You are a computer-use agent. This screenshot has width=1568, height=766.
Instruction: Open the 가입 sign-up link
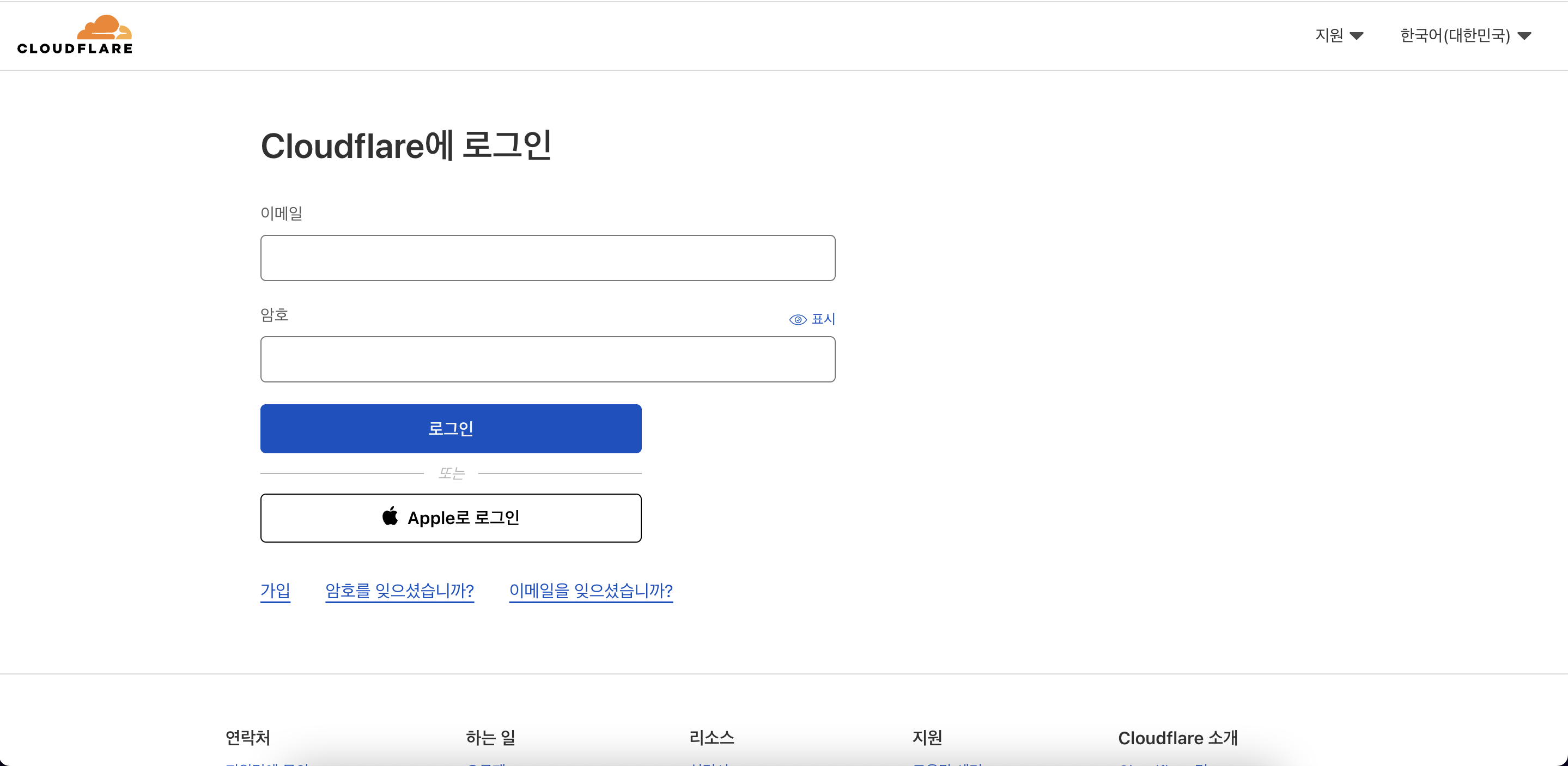275,590
